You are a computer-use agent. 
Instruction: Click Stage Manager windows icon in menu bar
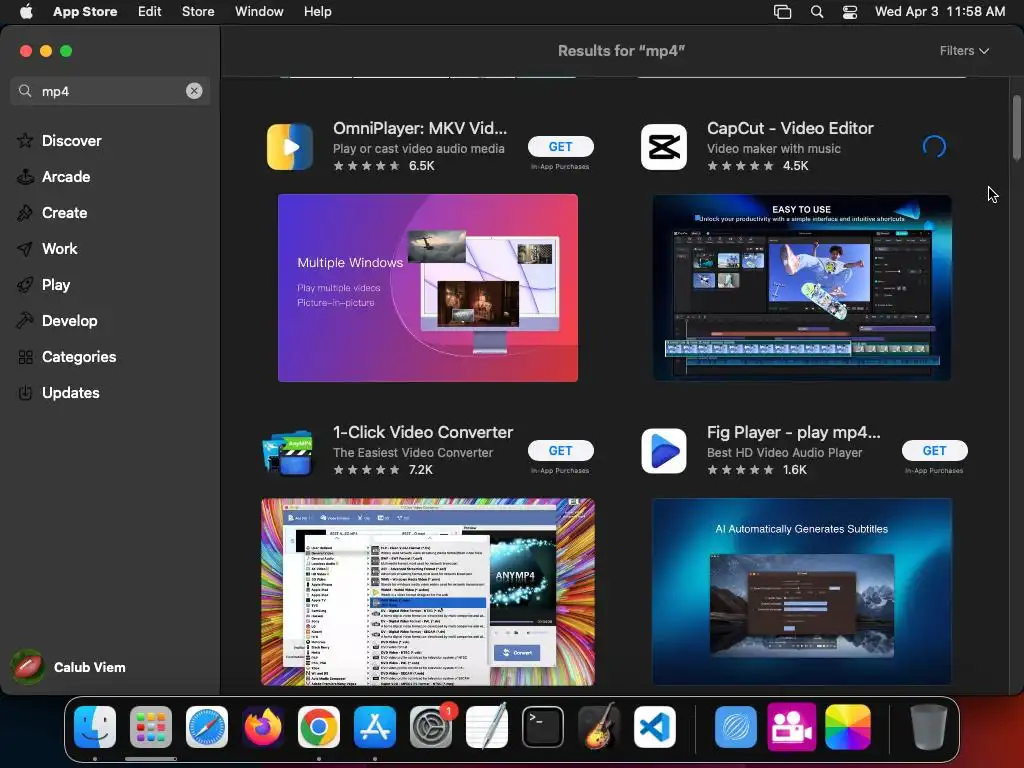click(x=782, y=12)
